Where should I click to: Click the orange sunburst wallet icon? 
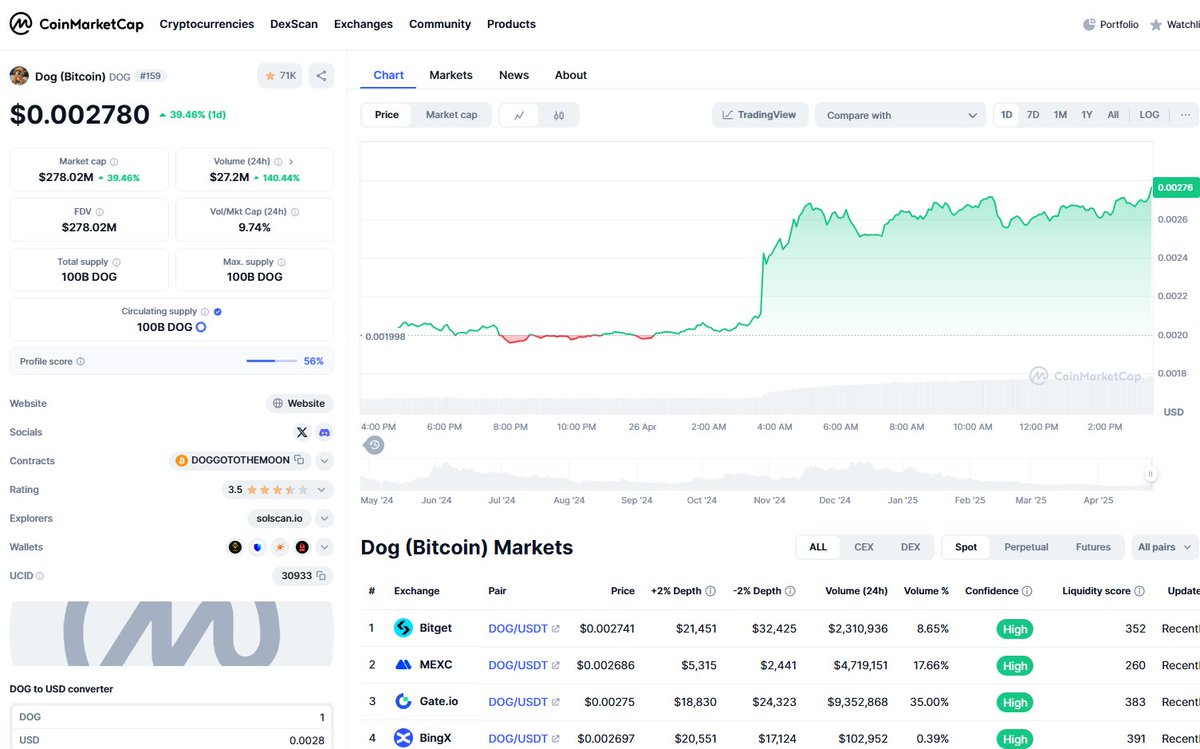280,547
